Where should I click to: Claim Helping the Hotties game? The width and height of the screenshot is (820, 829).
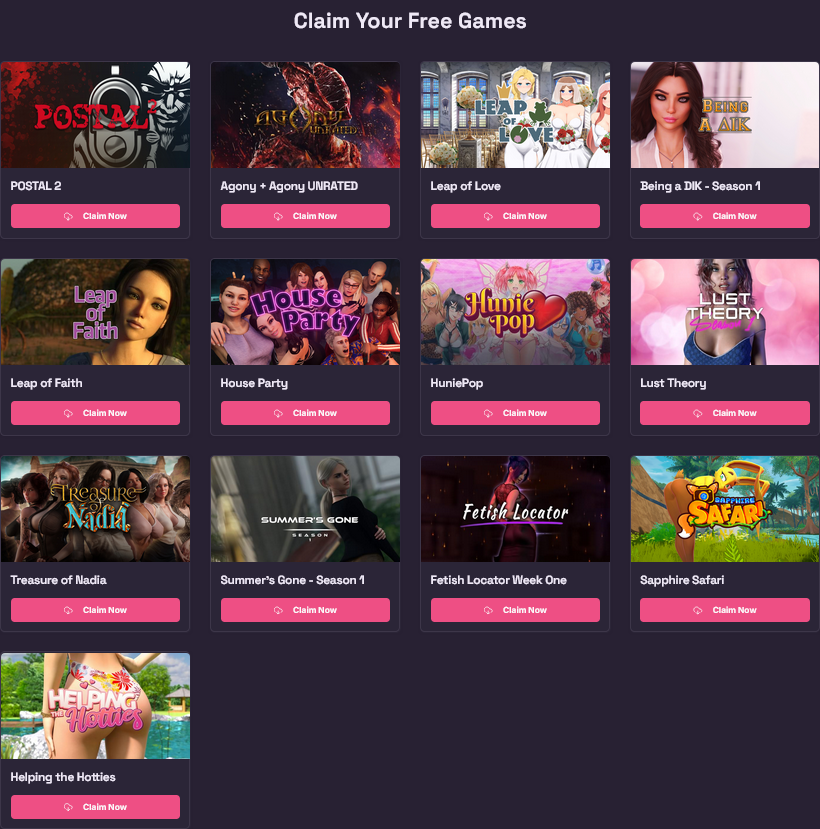click(95, 807)
